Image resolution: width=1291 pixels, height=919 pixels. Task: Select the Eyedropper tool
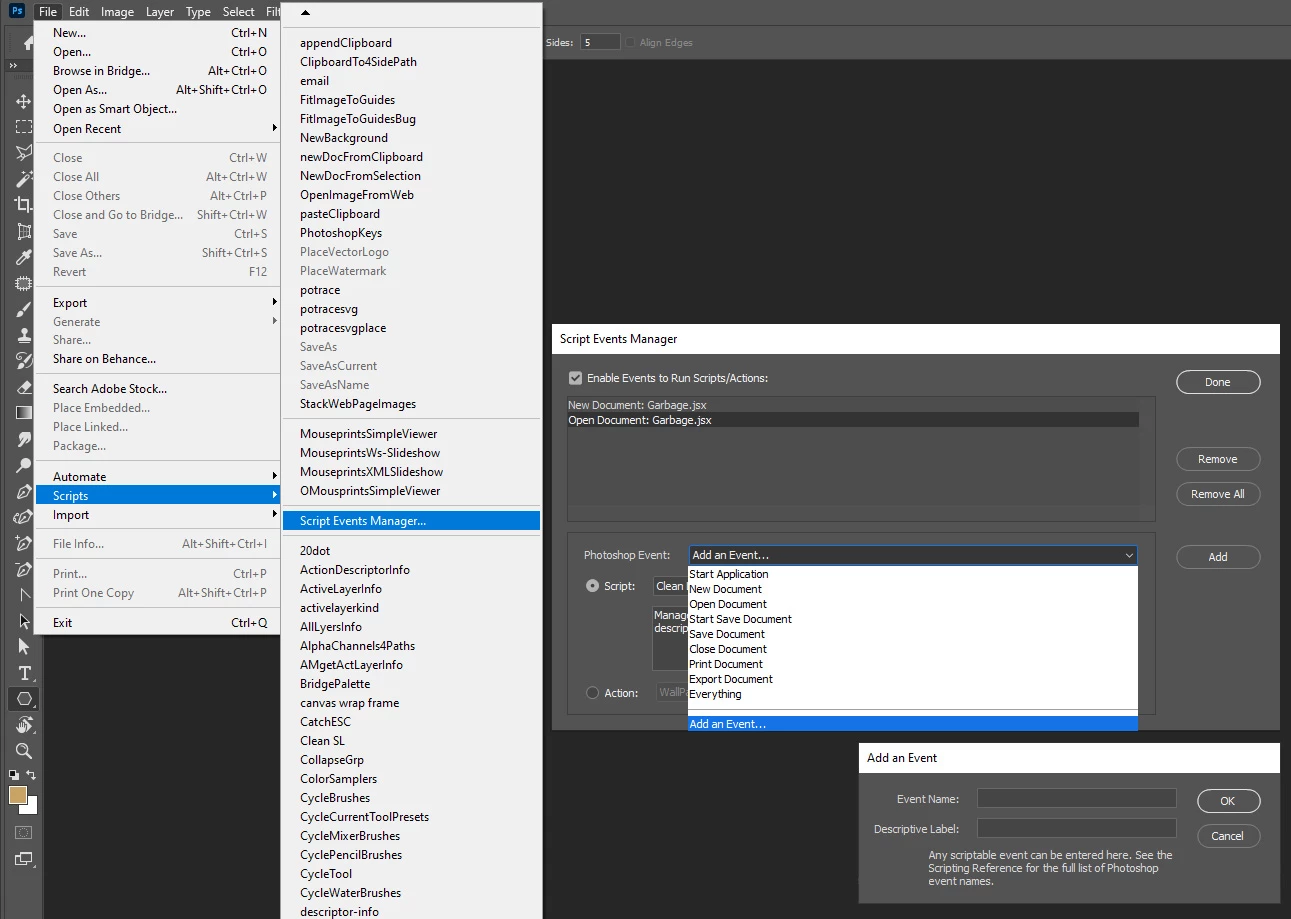pyautogui.click(x=23, y=258)
